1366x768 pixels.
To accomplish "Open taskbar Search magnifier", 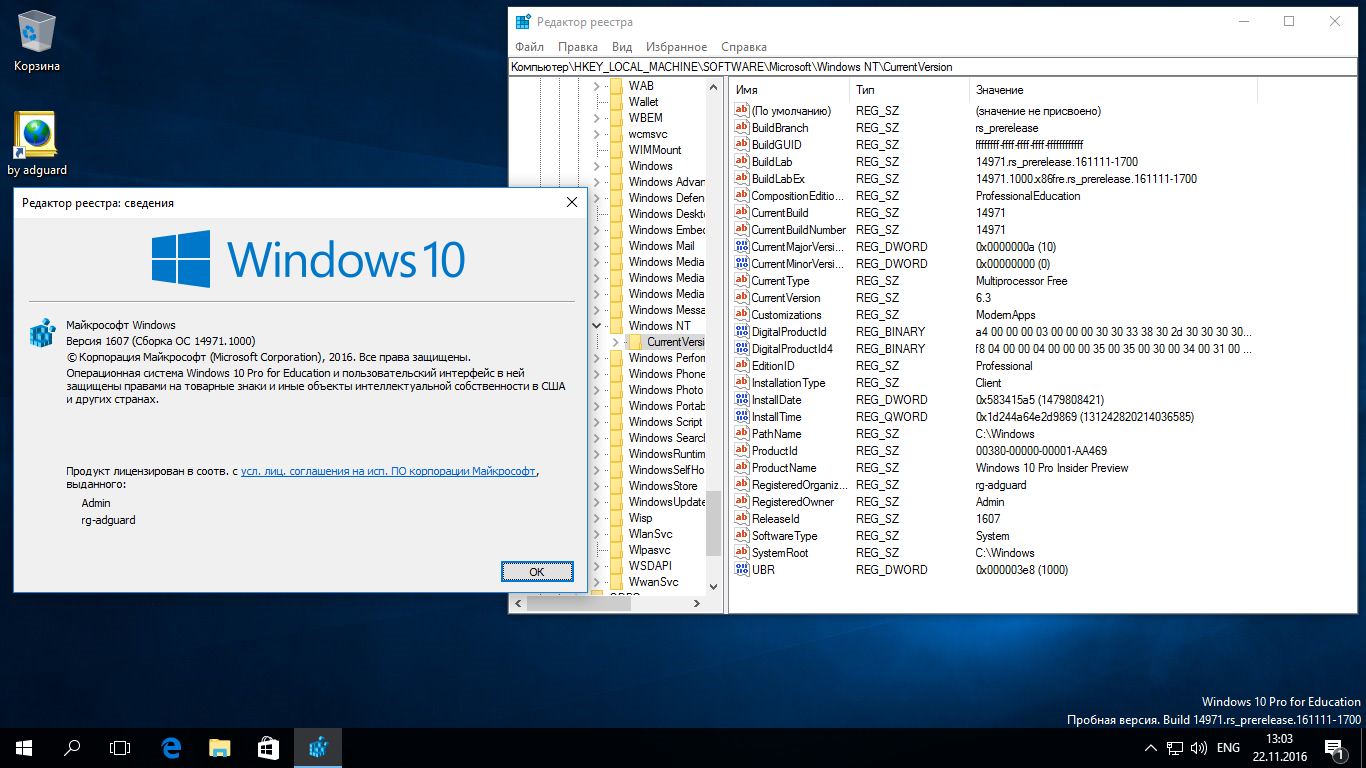I will coord(72,747).
